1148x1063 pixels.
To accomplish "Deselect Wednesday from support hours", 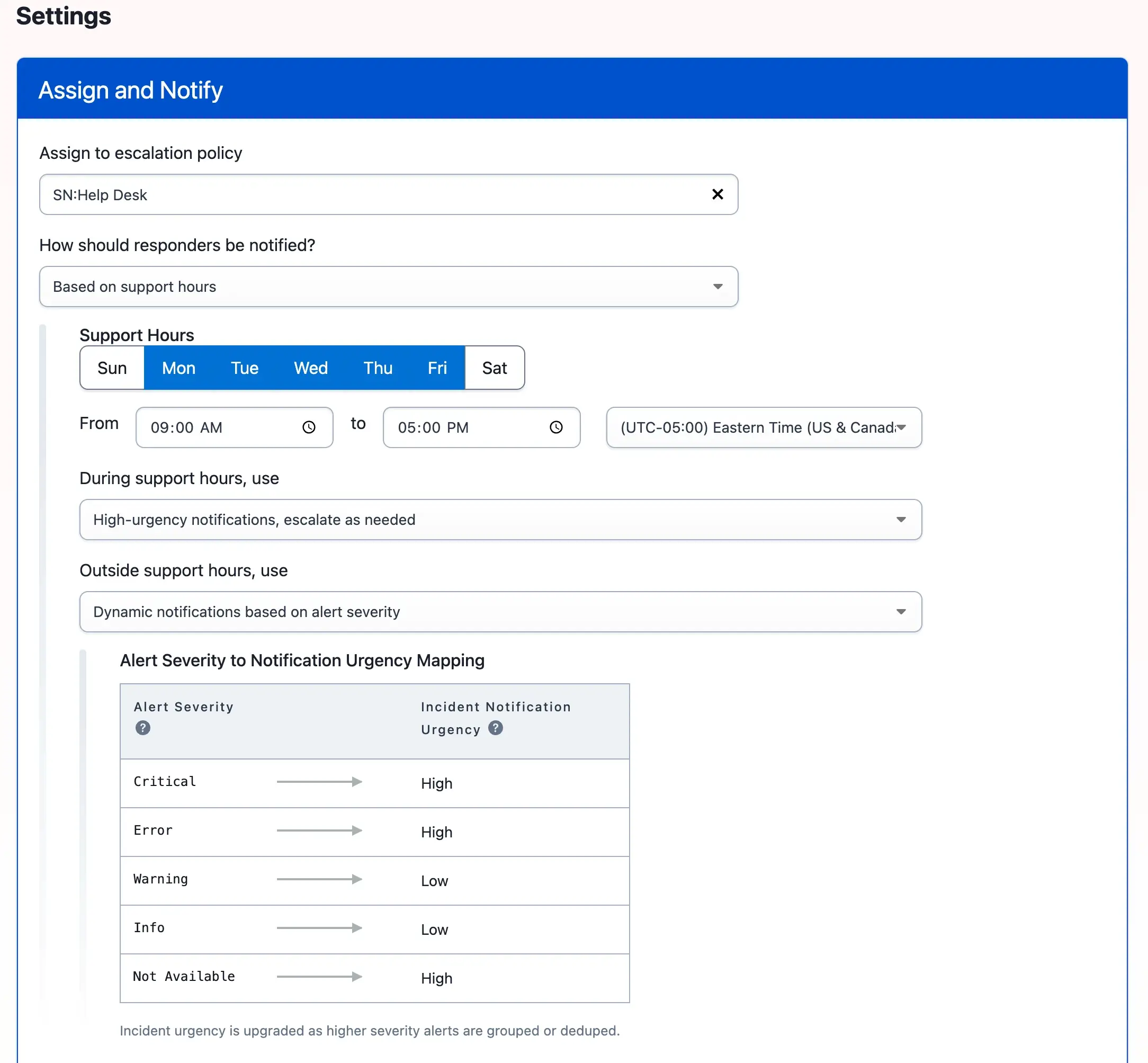I will click(311, 368).
